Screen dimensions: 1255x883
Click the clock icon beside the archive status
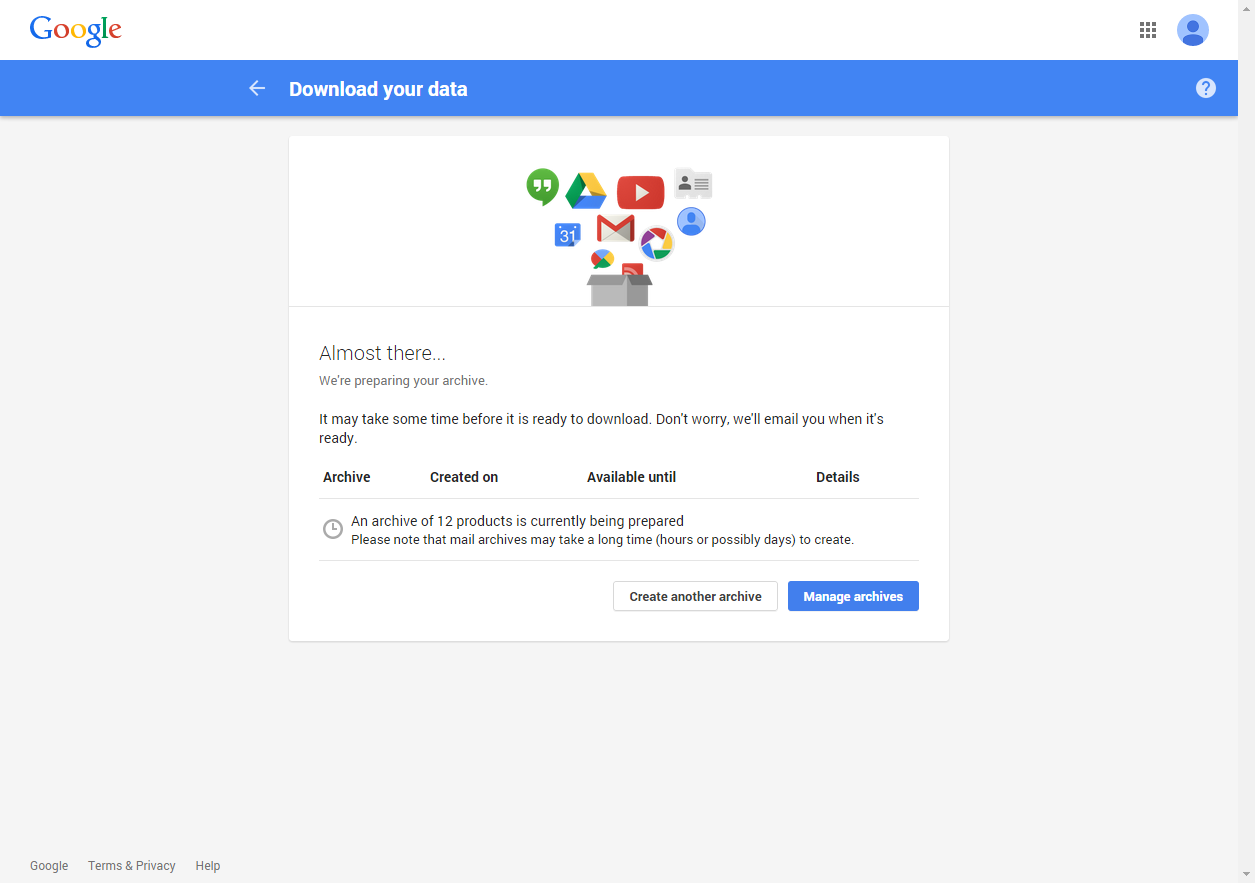pos(333,529)
